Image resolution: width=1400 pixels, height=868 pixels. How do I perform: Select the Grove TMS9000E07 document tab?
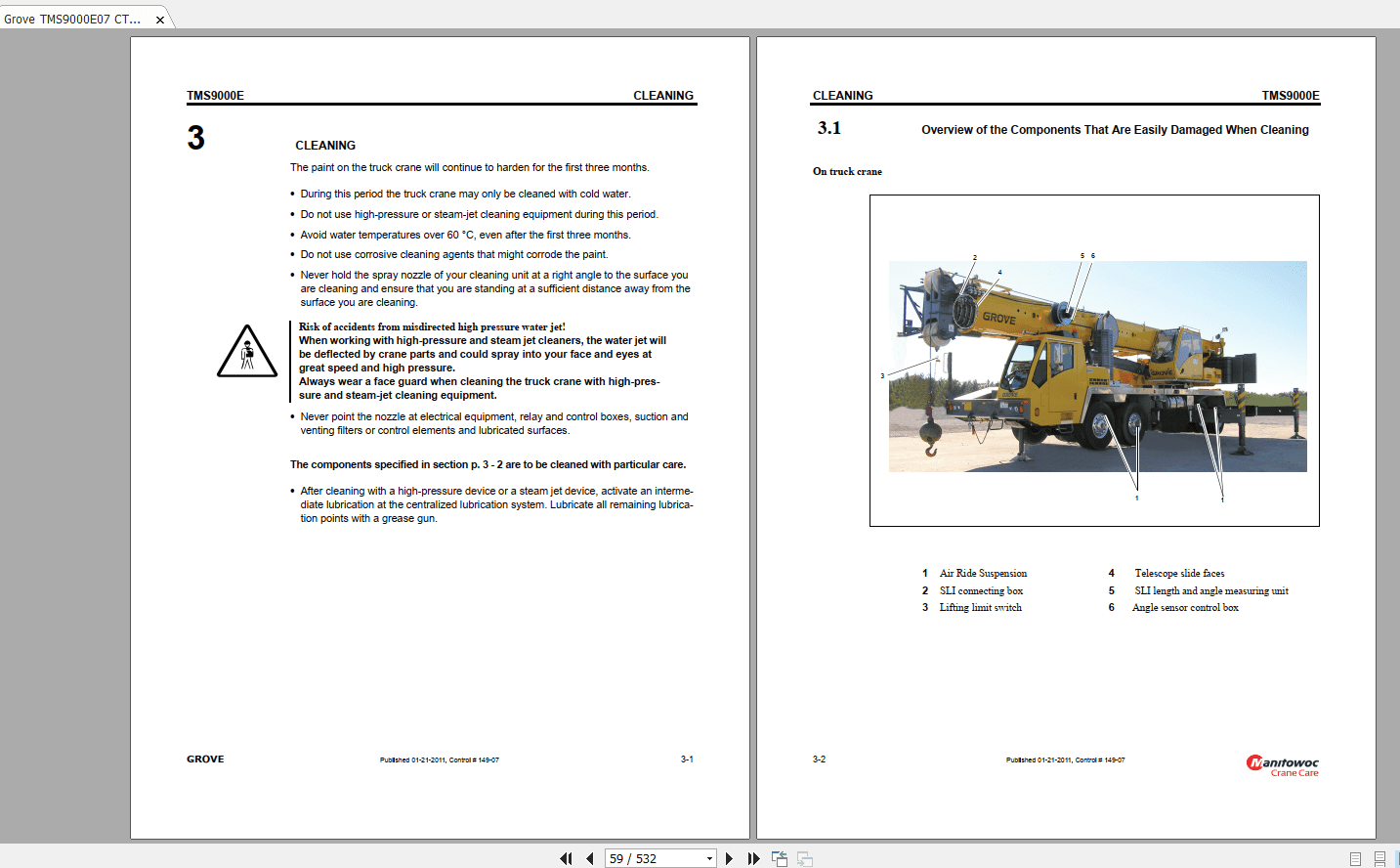click(x=73, y=18)
